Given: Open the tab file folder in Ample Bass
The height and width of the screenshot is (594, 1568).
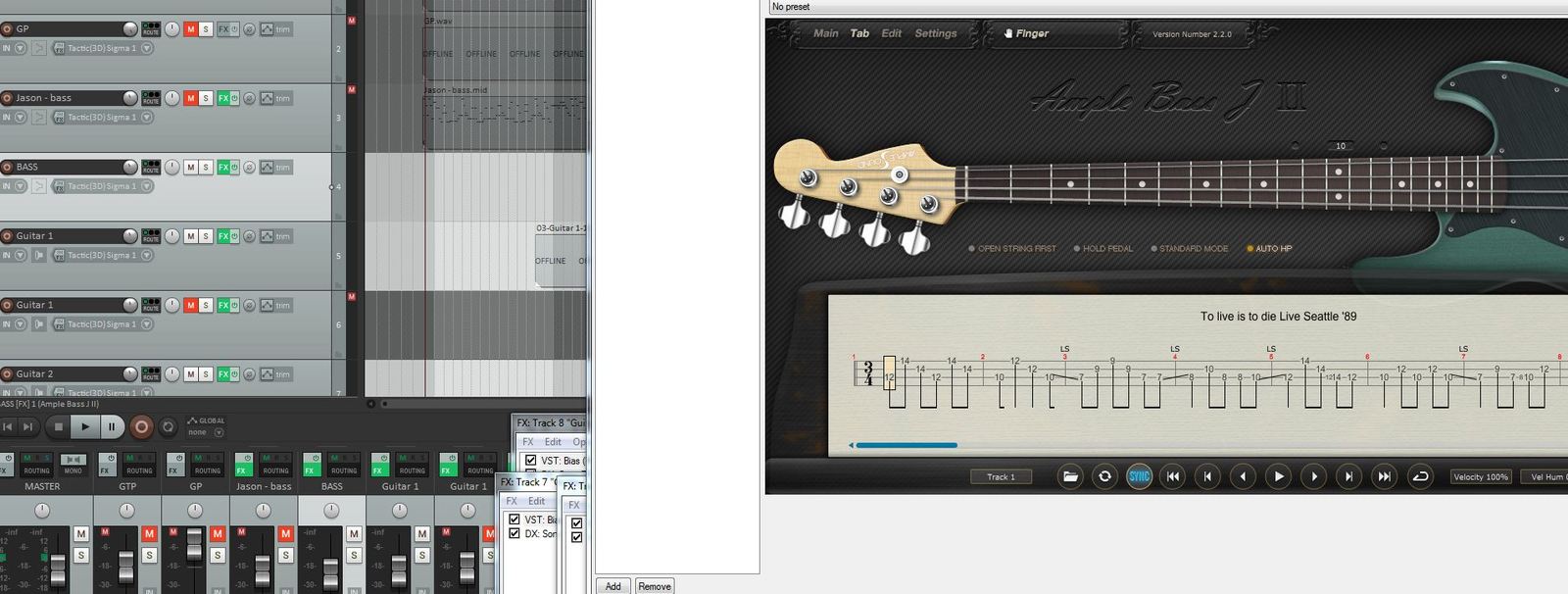Looking at the screenshot, I should pyautogui.click(x=1070, y=476).
